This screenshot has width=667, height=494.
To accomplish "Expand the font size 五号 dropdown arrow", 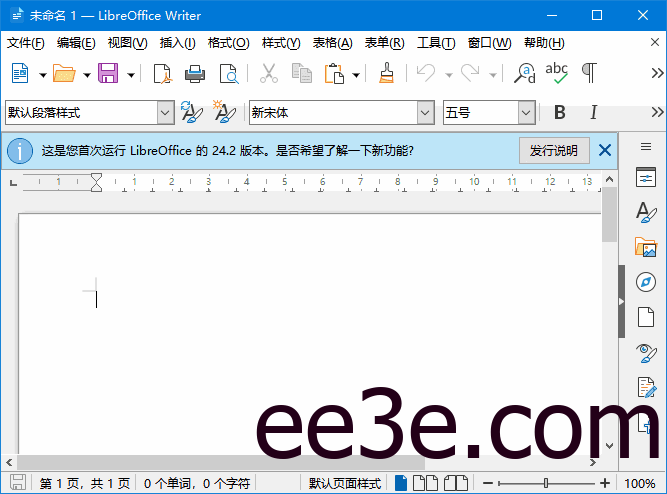I will pos(526,113).
